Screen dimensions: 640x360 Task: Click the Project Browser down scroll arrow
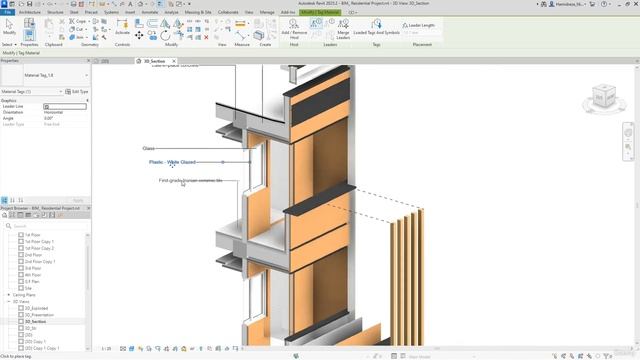(87, 349)
